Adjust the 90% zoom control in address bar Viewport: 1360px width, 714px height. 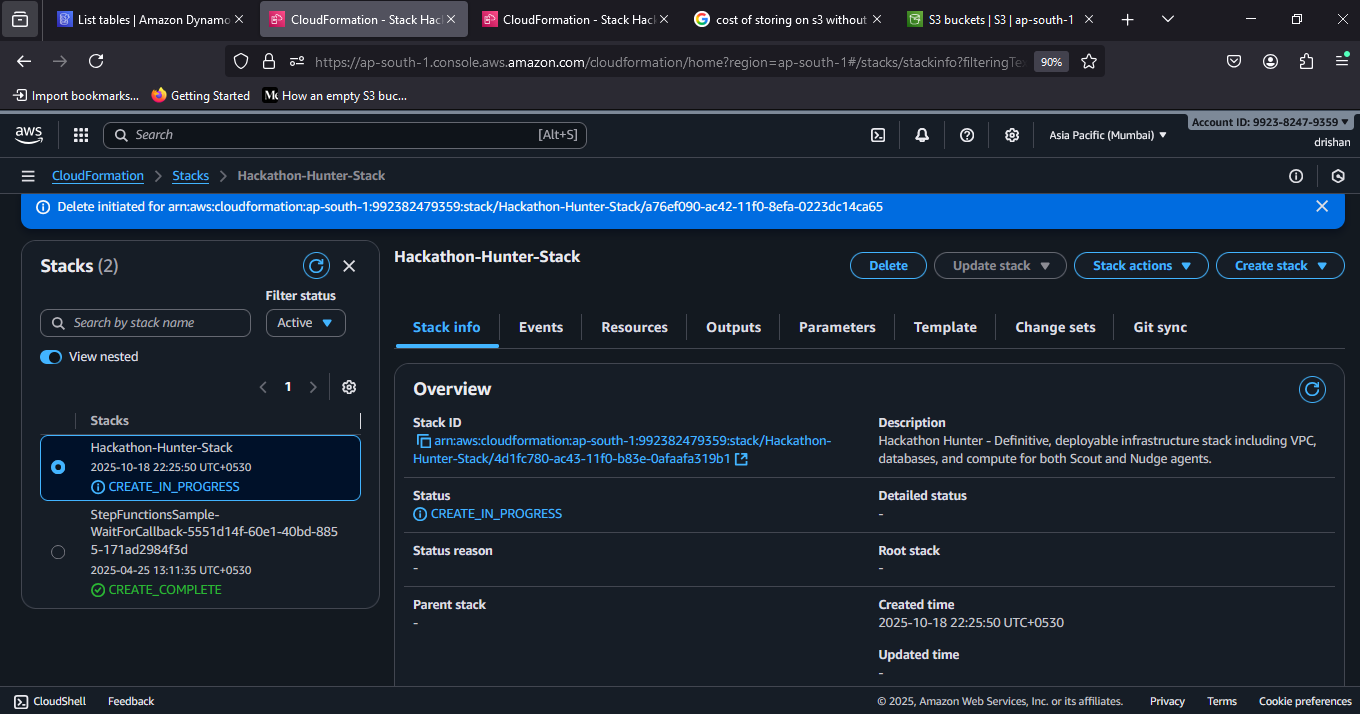pos(1051,61)
